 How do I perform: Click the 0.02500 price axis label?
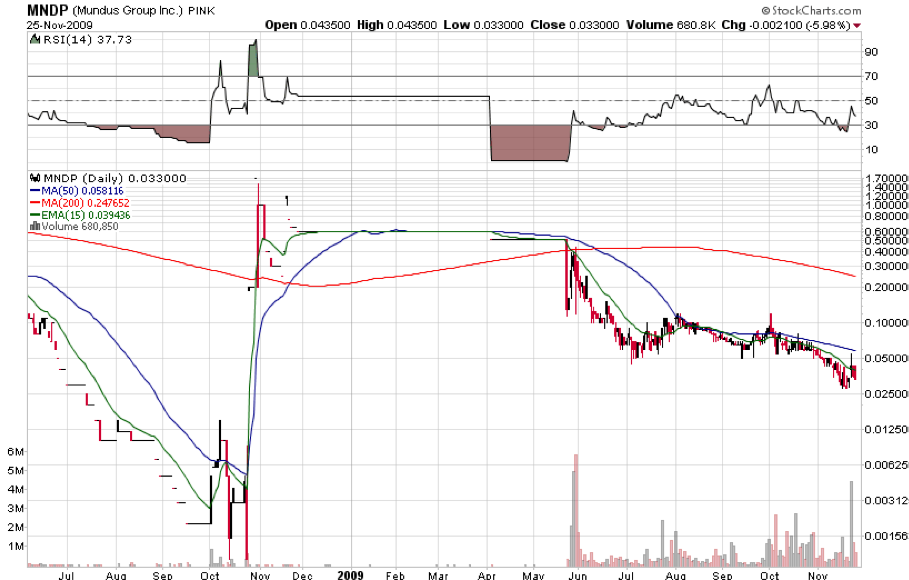[887, 394]
